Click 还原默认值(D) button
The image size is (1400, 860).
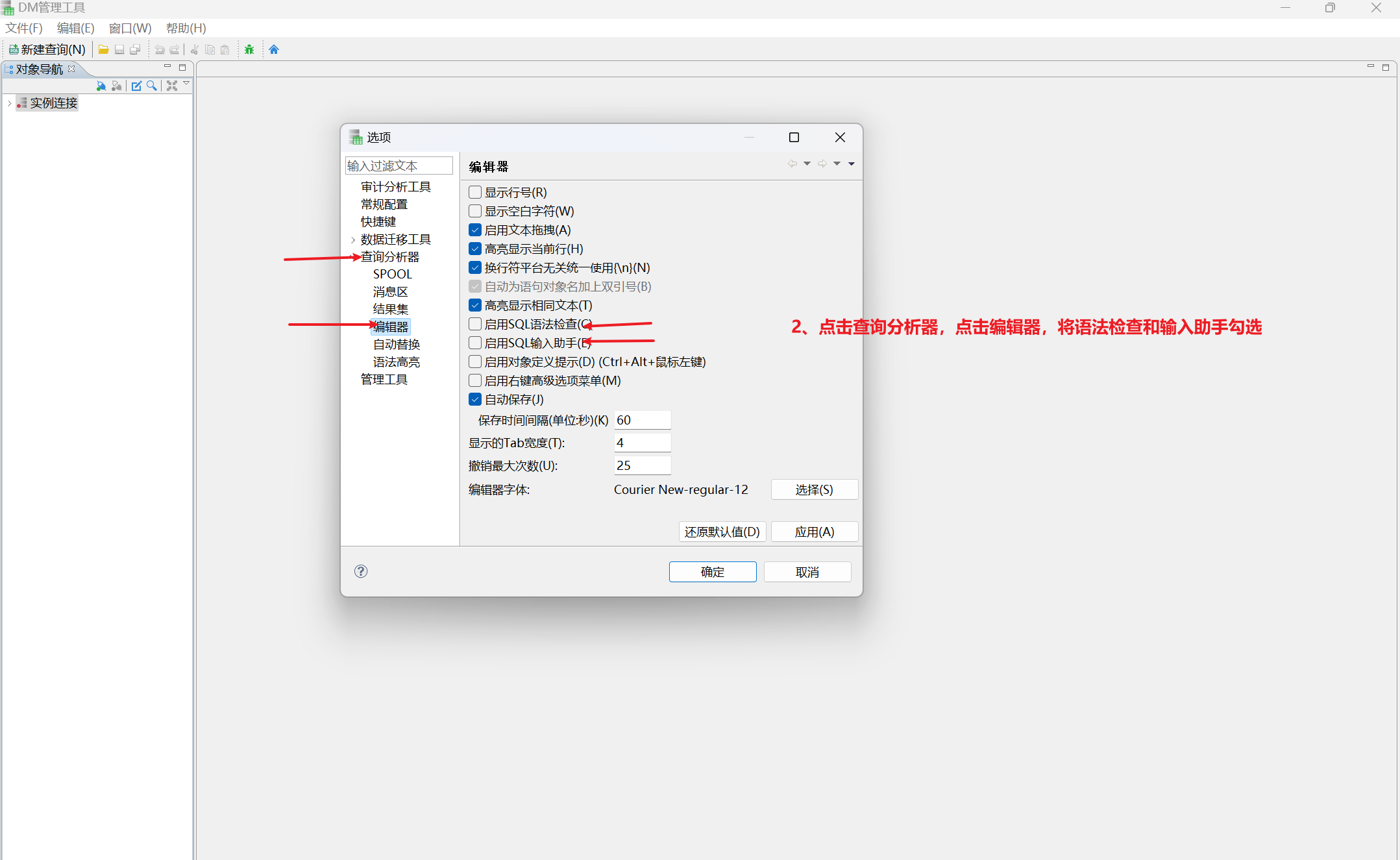click(x=722, y=532)
